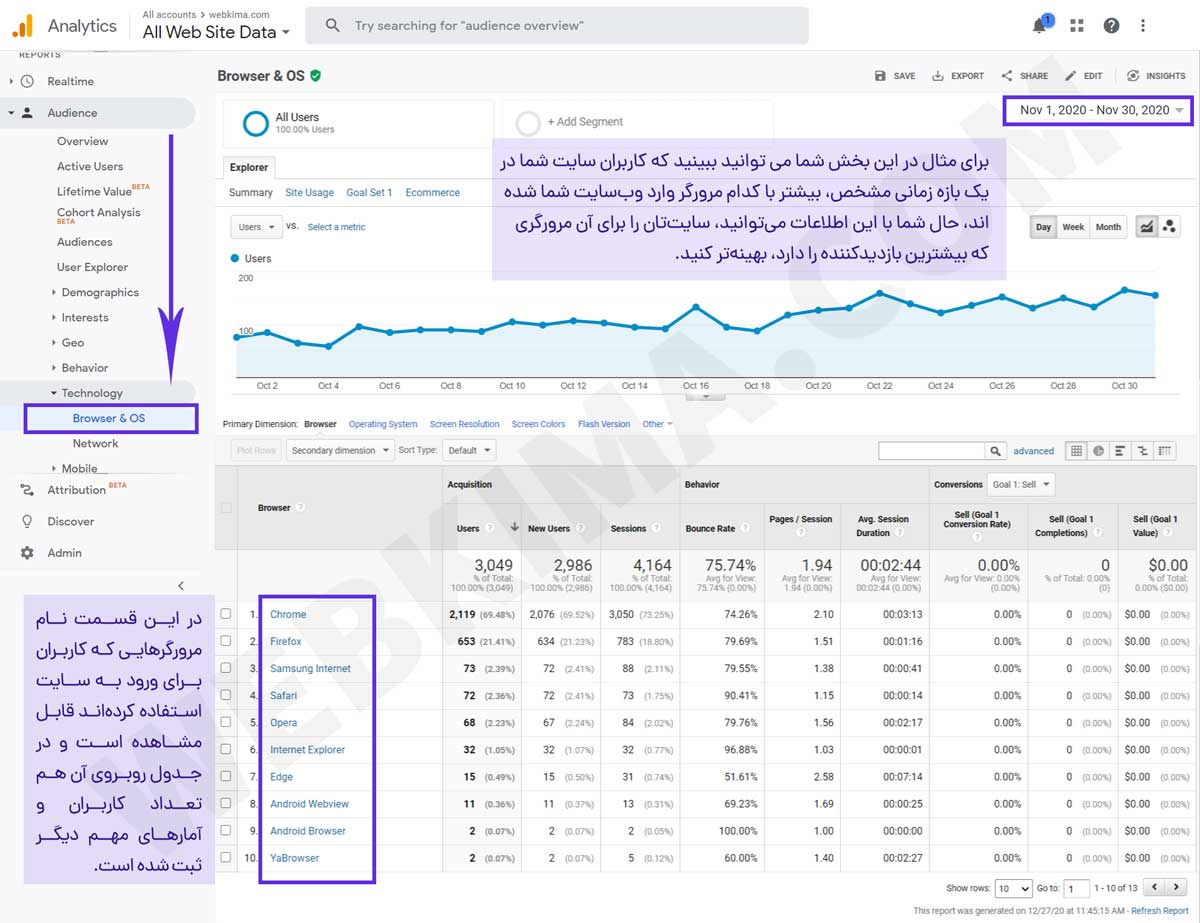The height and width of the screenshot is (923, 1200).
Task: Check the Firefox row checkbox
Action: (226, 641)
